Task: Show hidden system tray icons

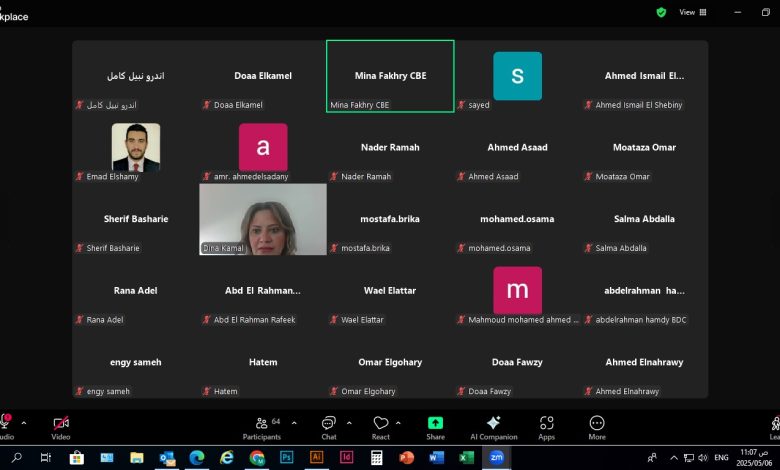Action: (x=674, y=458)
